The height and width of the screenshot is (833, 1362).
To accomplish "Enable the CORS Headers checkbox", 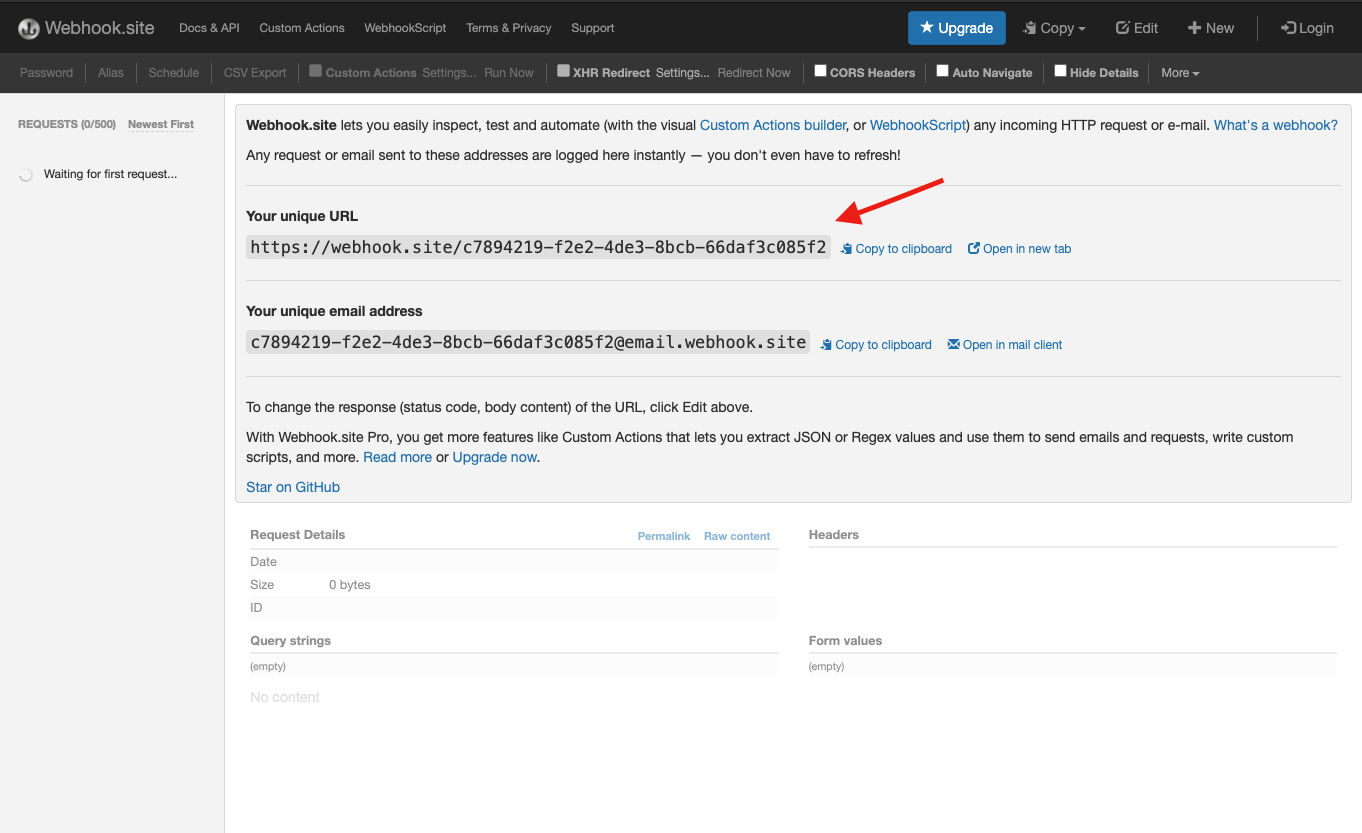I will pyautogui.click(x=821, y=71).
